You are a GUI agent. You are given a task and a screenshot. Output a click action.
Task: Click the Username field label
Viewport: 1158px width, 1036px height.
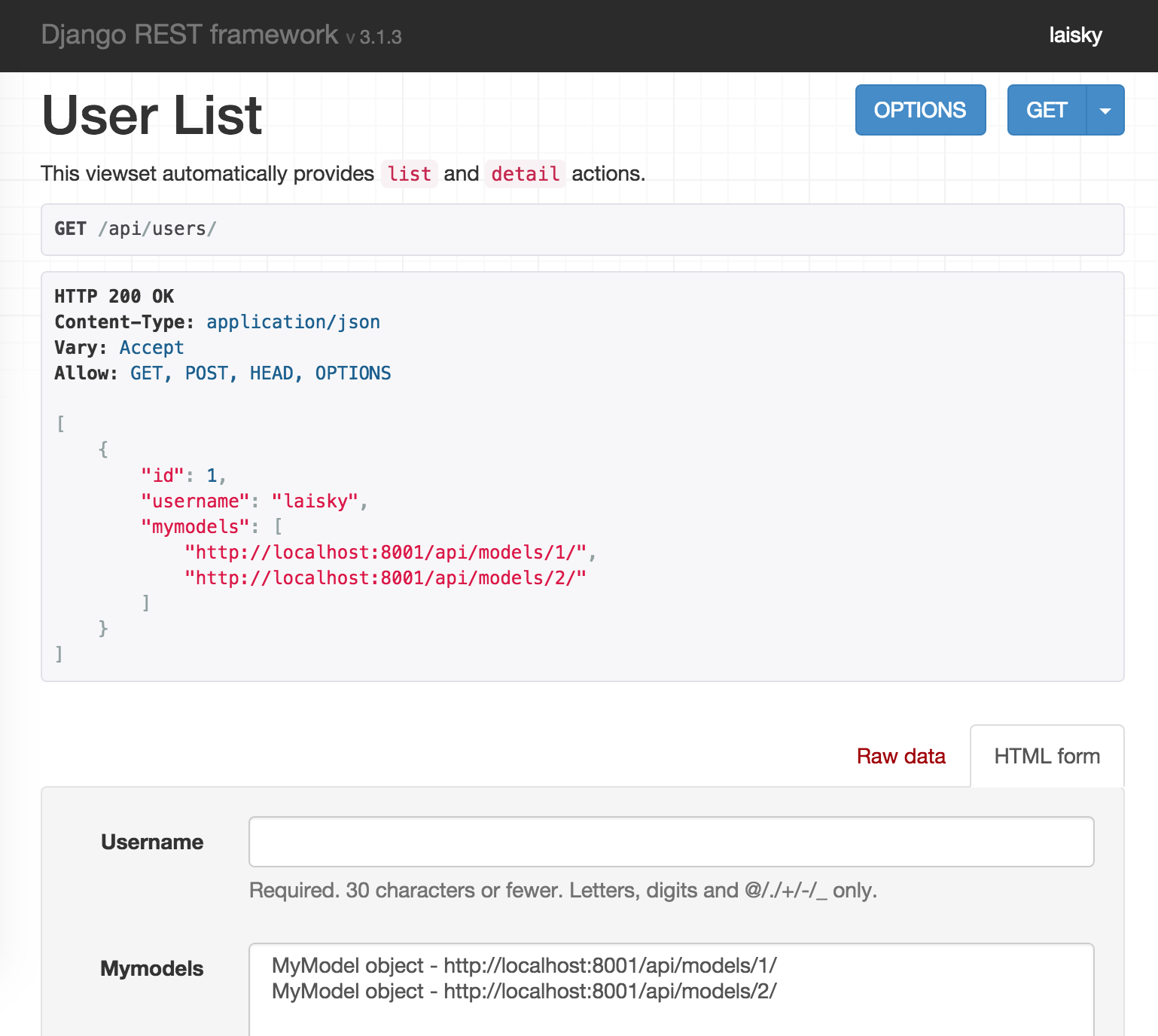152,842
